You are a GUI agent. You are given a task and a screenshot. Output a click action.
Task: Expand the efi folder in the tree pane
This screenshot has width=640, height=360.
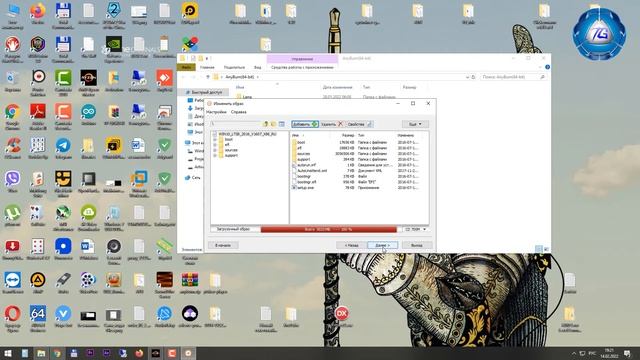point(215,145)
